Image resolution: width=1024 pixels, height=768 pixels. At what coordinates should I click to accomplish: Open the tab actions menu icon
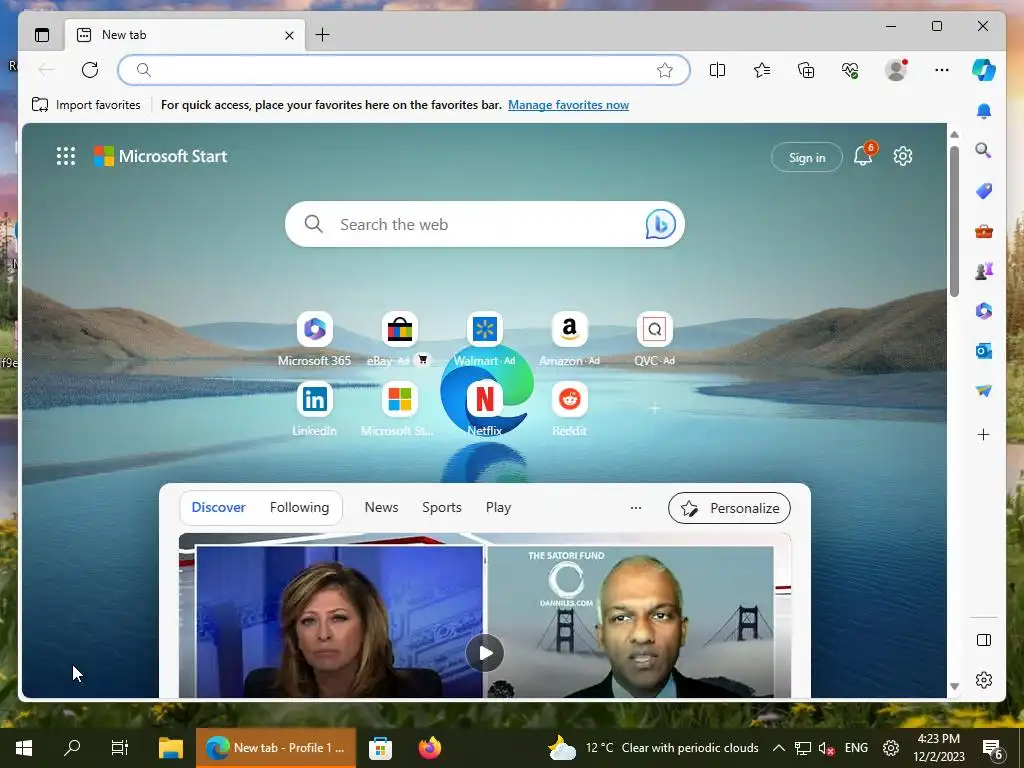(42, 35)
